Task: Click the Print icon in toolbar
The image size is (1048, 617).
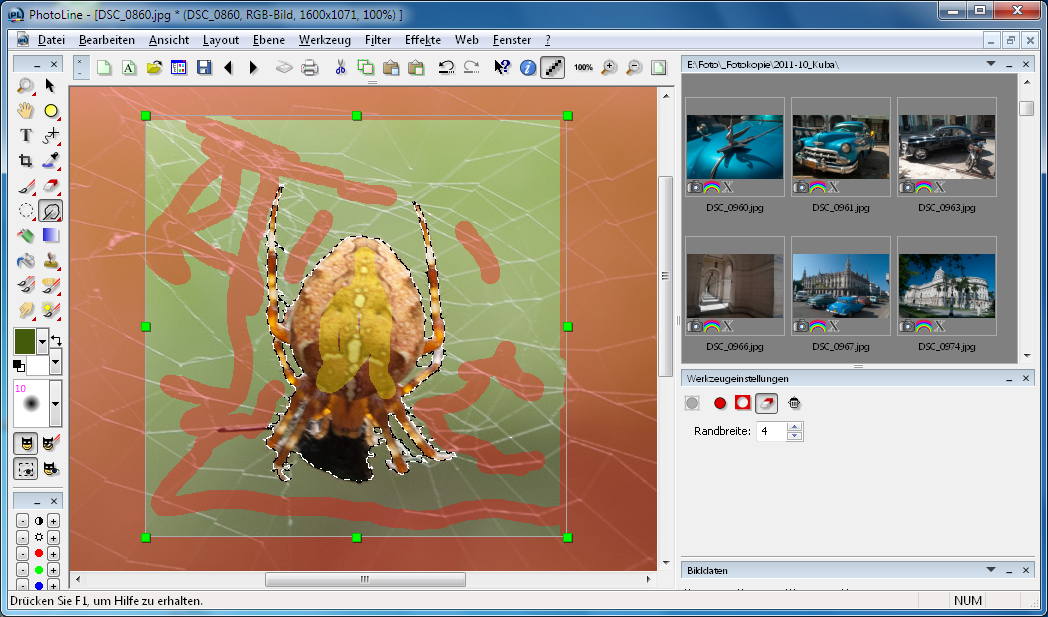Action: pos(310,68)
